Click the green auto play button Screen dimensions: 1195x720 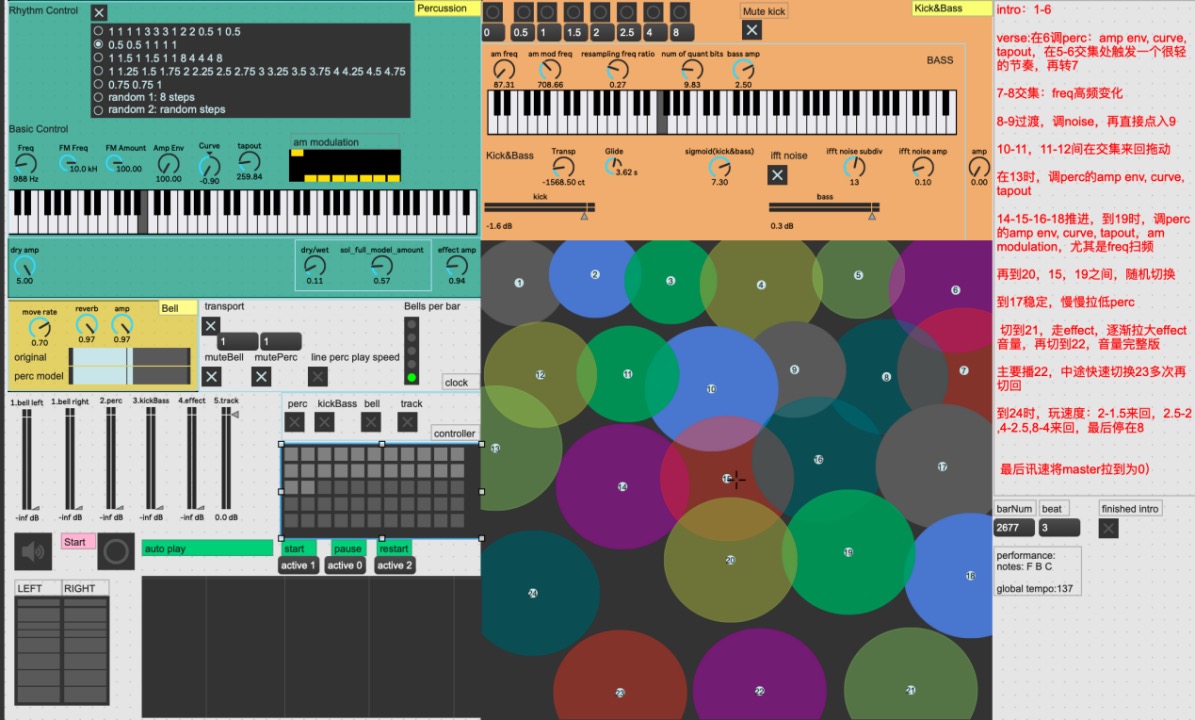[x=207, y=549]
